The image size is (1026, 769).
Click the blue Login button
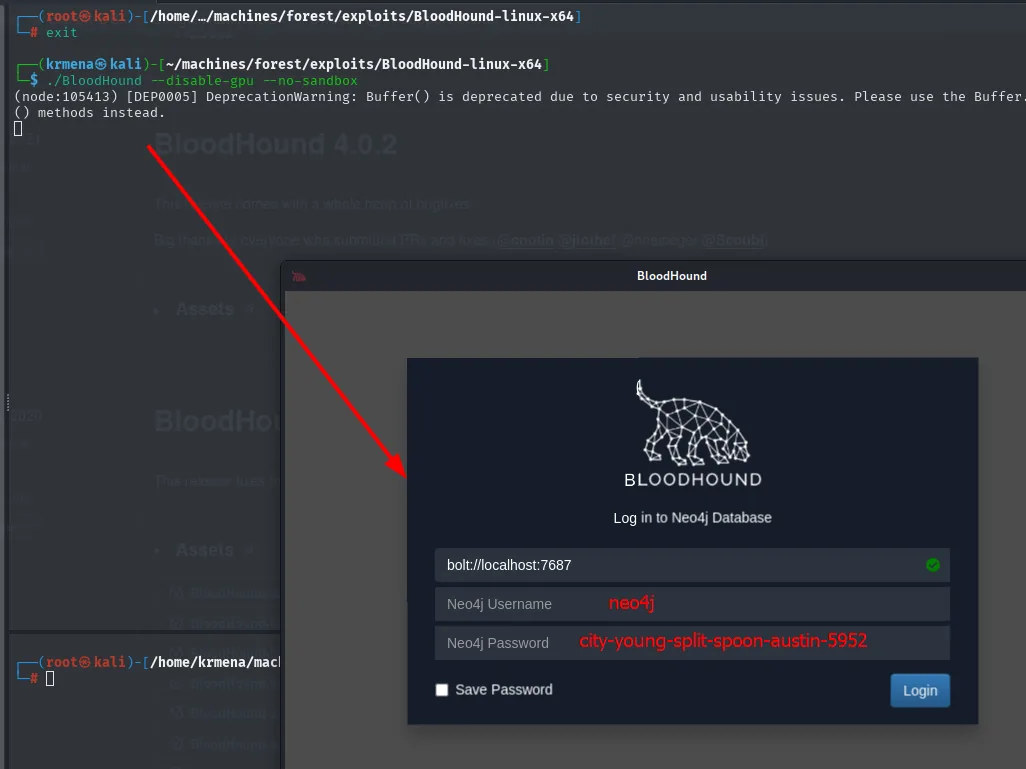coord(920,690)
